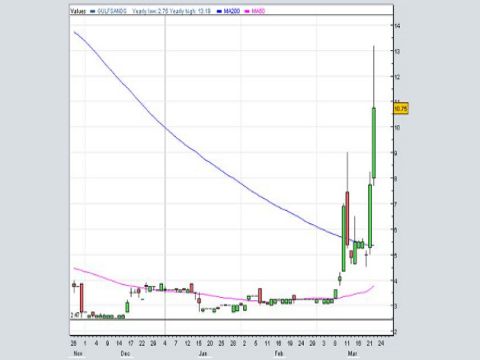
Task: Click the Dec month label
Action: tap(125, 353)
